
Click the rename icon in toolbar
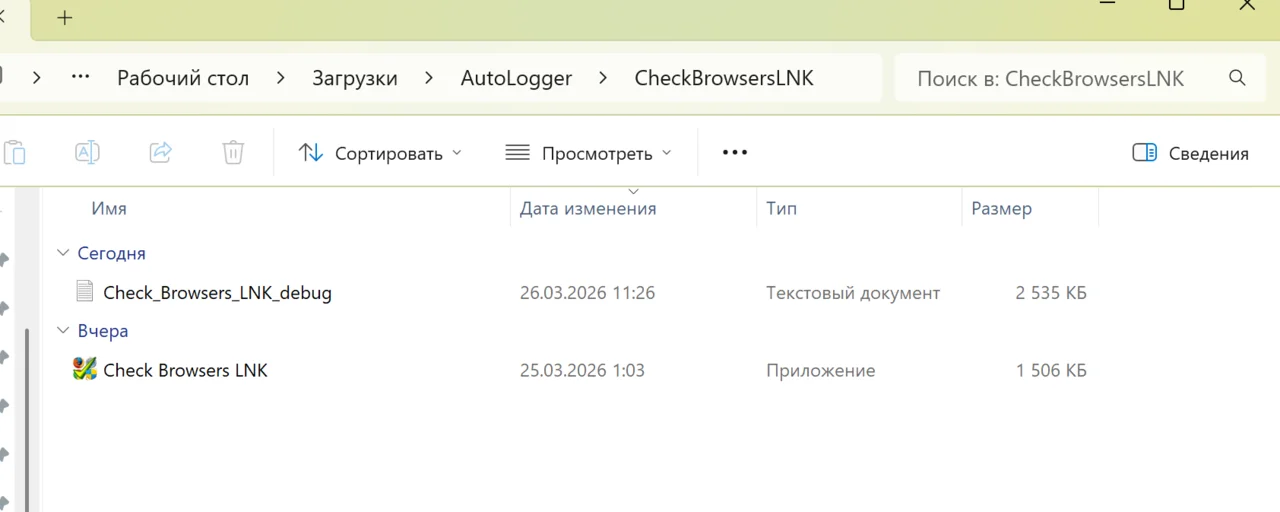[x=87, y=153]
